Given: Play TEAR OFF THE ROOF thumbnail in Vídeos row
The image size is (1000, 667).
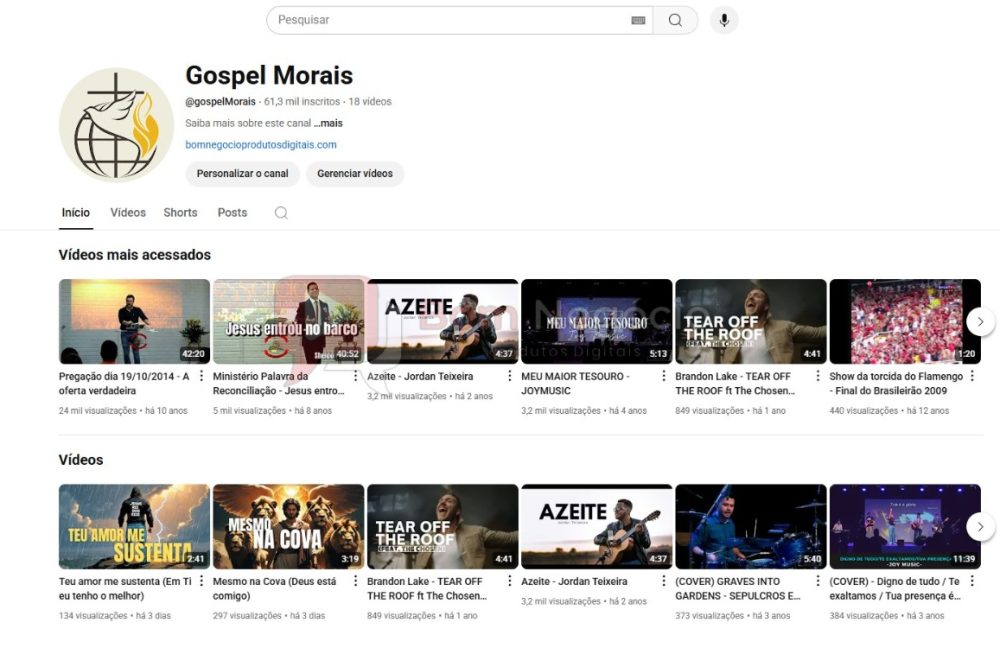Looking at the screenshot, I should click(443, 527).
